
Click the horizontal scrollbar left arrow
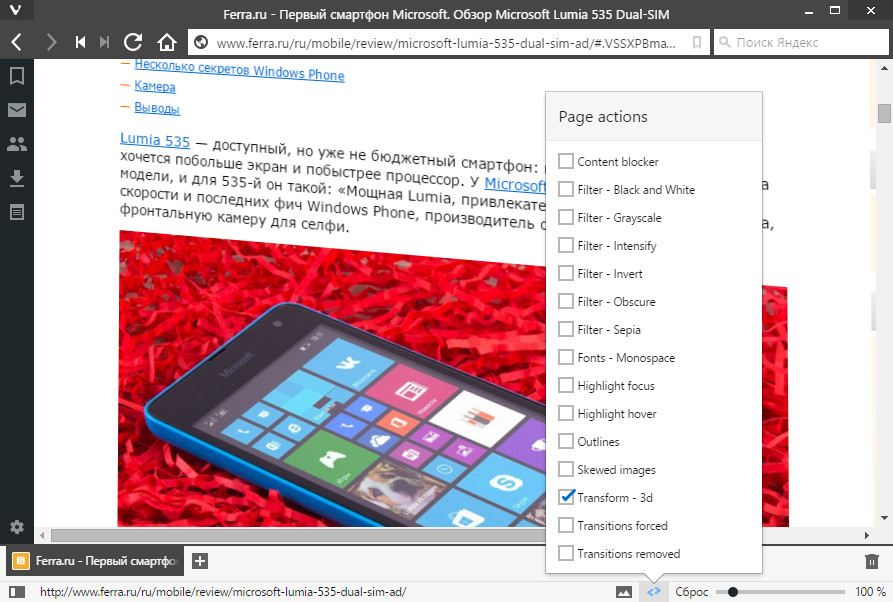(42, 535)
